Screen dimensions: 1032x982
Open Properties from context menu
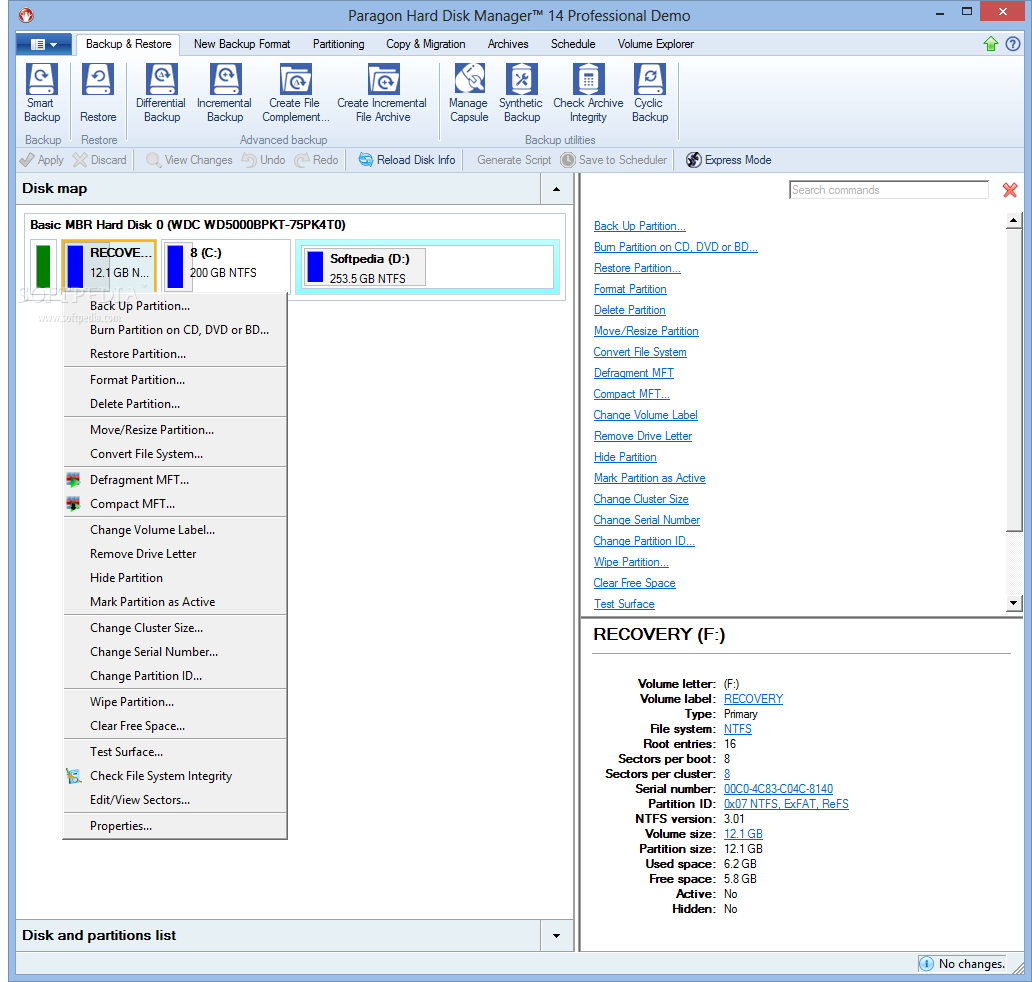[x=175, y=826]
